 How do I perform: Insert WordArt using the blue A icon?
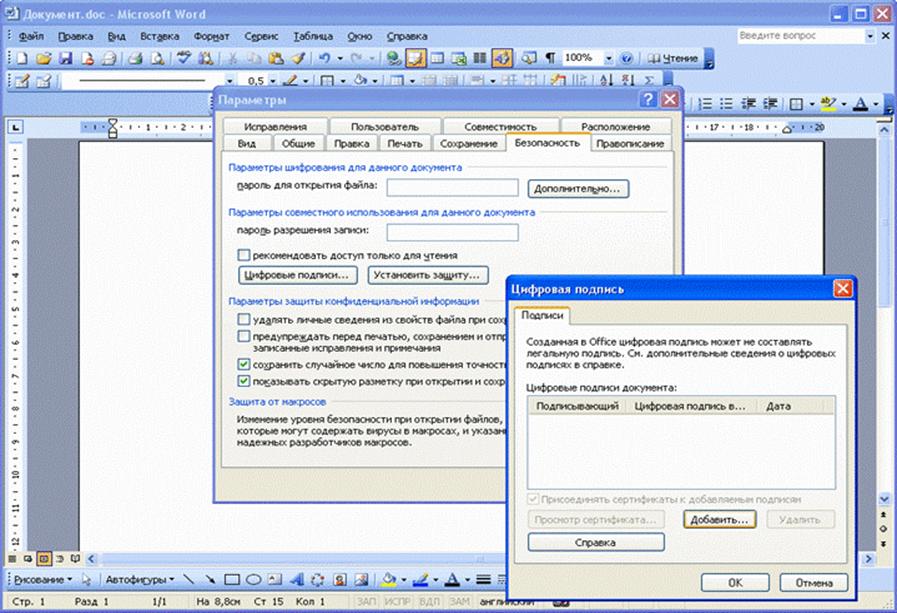[x=296, y=580]
